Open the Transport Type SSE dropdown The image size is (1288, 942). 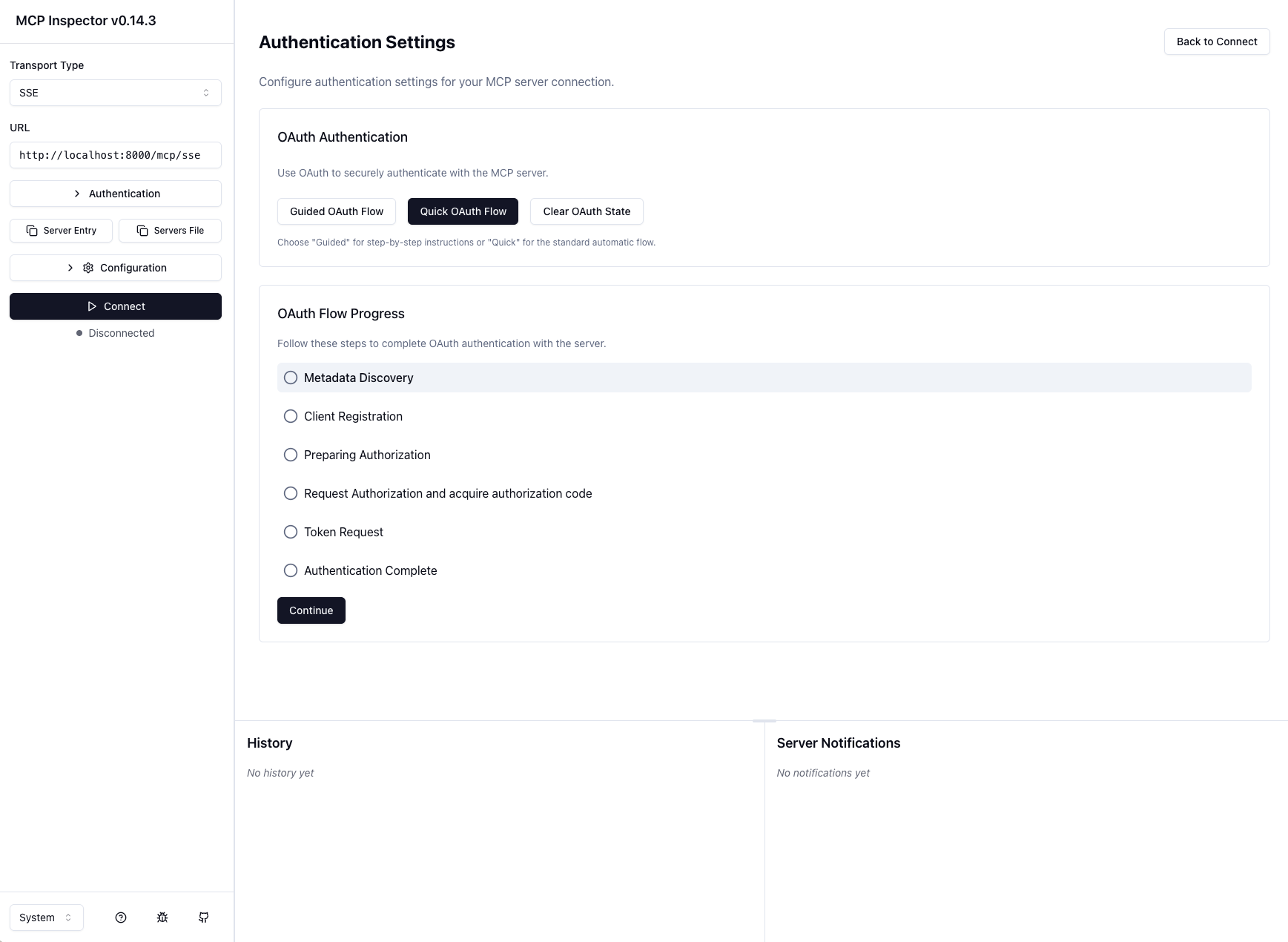116,93
